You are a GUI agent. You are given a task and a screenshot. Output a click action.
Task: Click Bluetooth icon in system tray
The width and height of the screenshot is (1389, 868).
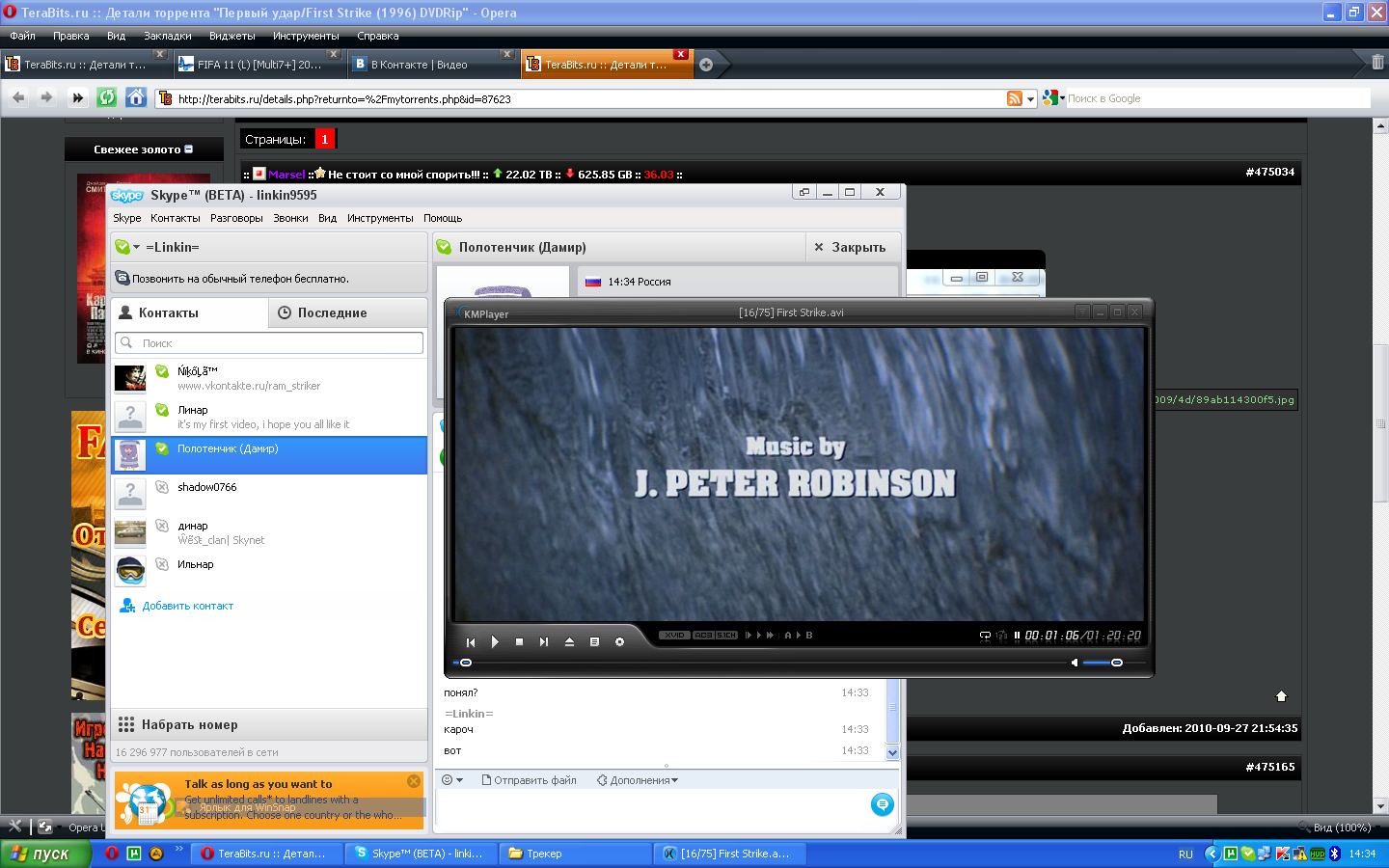point(1335,854)
